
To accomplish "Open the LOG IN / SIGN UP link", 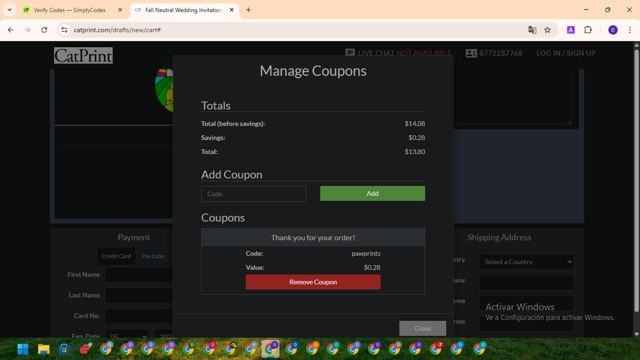I will [566, 53].
